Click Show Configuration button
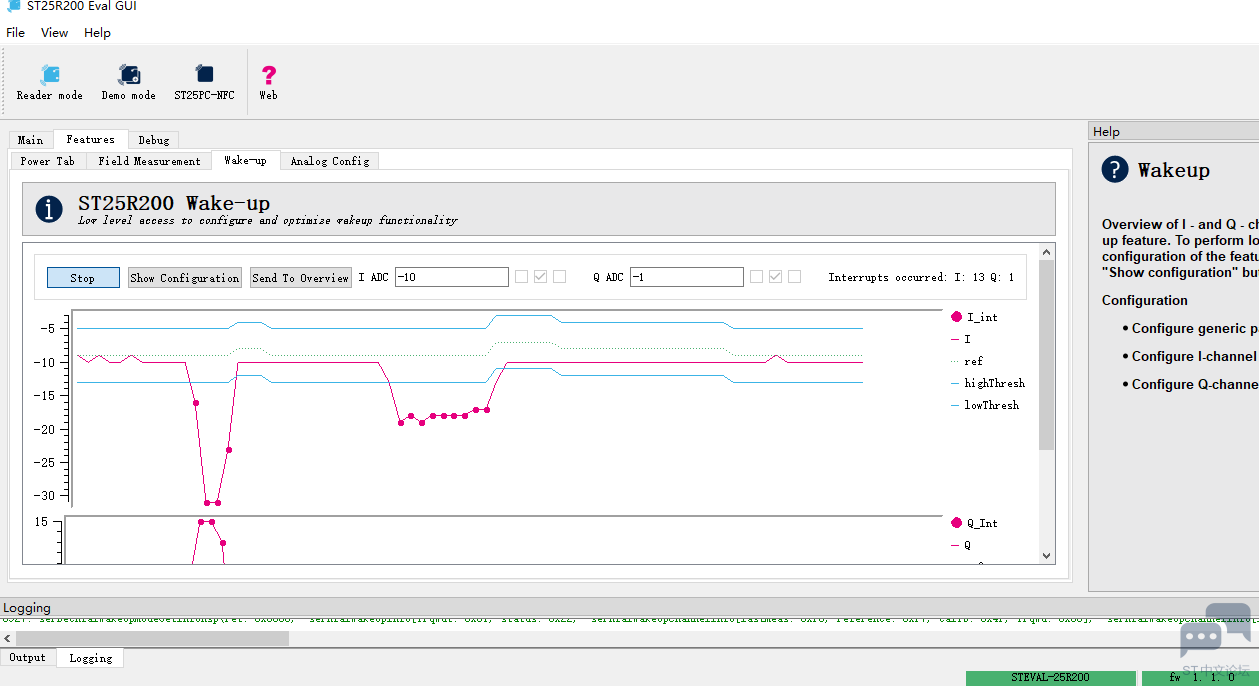 pyautogui.click(x=185, y=278)
